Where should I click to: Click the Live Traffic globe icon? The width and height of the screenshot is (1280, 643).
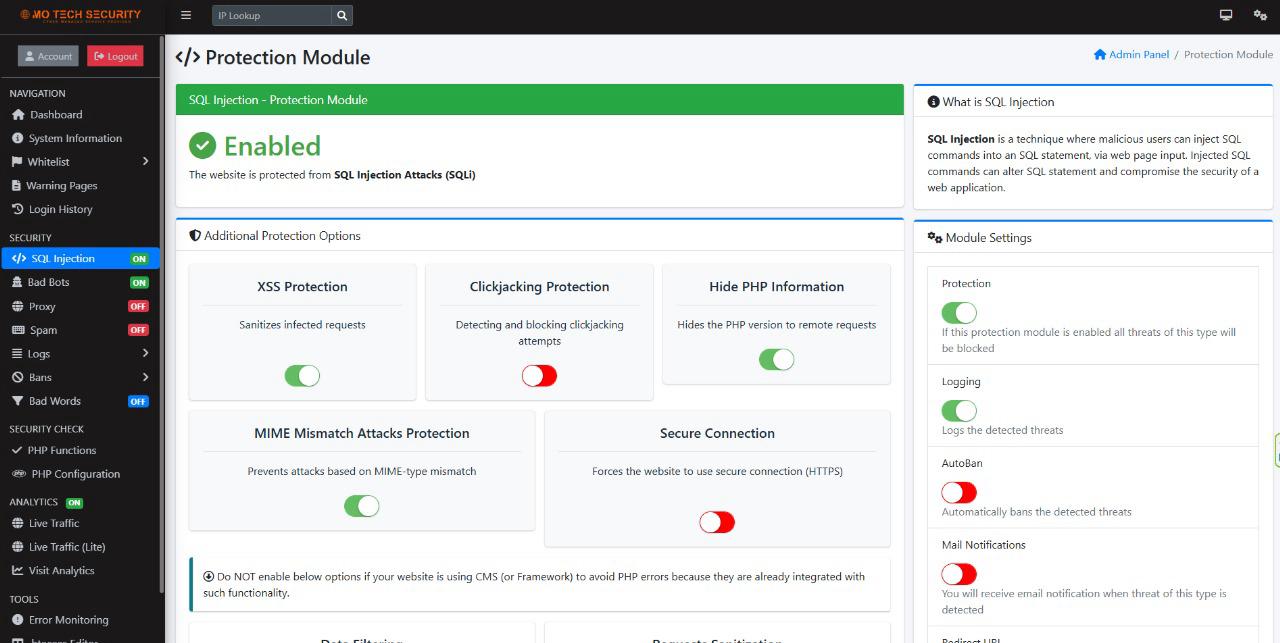pyautogui.click(x=17, y=523)
